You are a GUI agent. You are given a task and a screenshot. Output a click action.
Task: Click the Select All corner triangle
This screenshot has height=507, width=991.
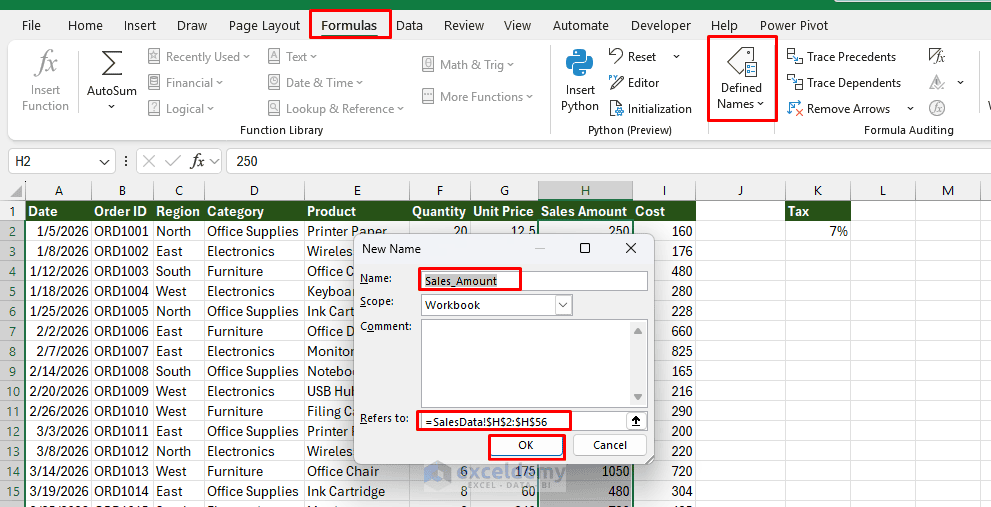17,191
